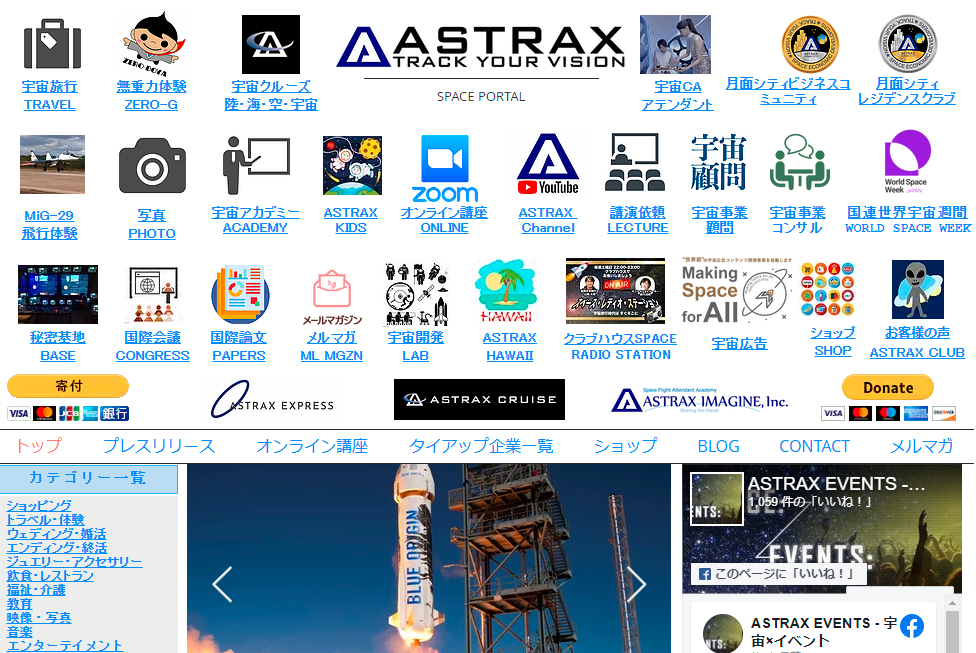Open the MiG-29 jet photo thumbnail
This screenshot has height=653, width=976.
[52, 164]
